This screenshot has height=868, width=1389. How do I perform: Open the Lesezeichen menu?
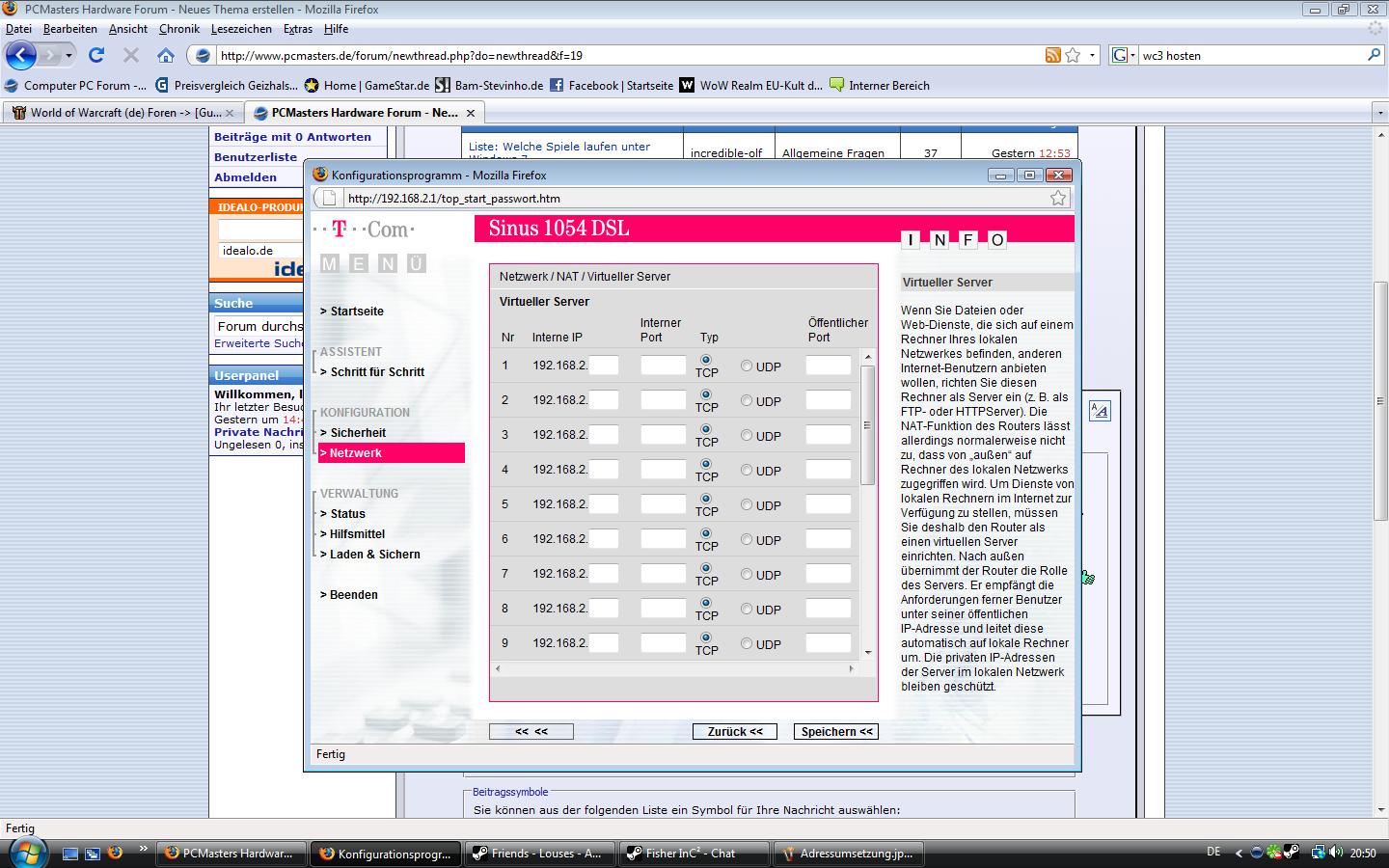click(x=241, y=29)
